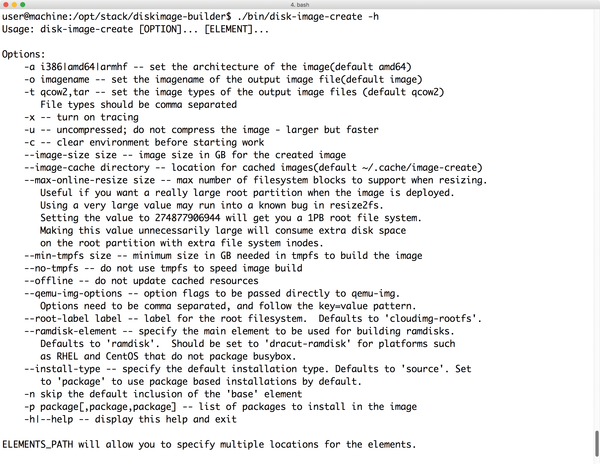Viewport: 600px width, 464px height.
Task: Click the '--image-size' option flag
Action: (57, 154)
